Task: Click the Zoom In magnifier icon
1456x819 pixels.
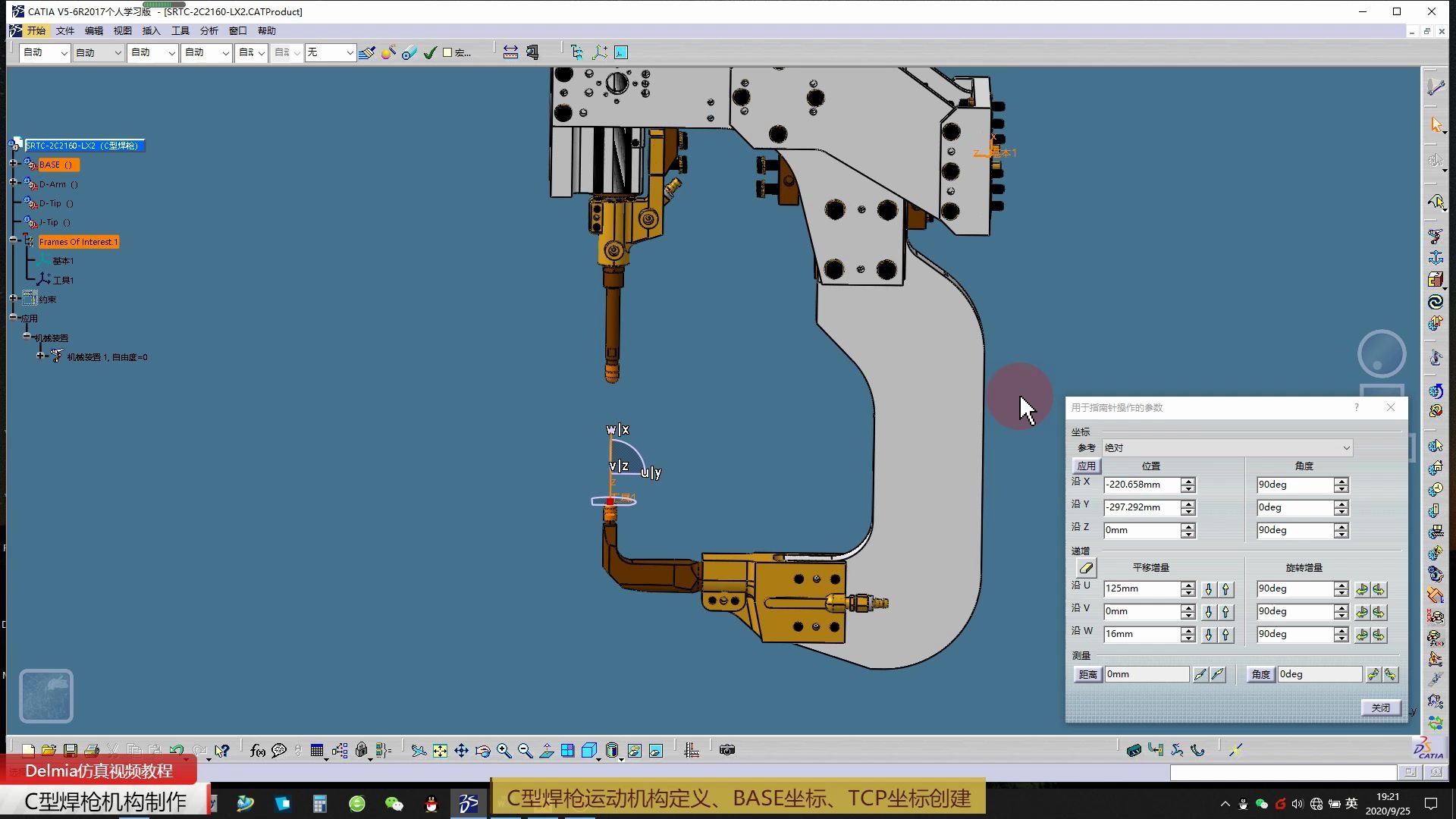Action: 504,751
